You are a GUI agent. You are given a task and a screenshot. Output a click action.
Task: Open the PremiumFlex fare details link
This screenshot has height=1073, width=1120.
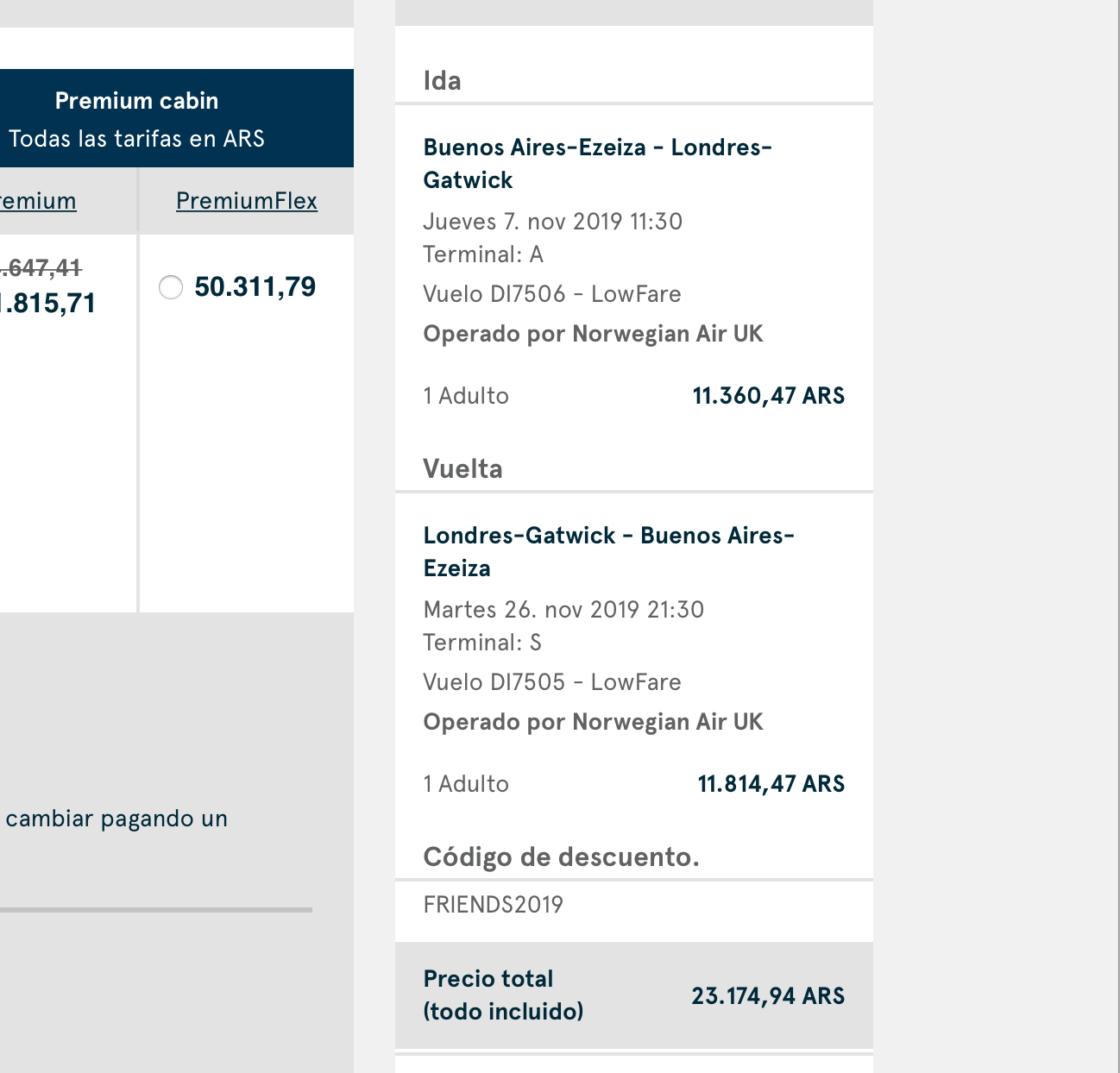click(x=247, y=201)
